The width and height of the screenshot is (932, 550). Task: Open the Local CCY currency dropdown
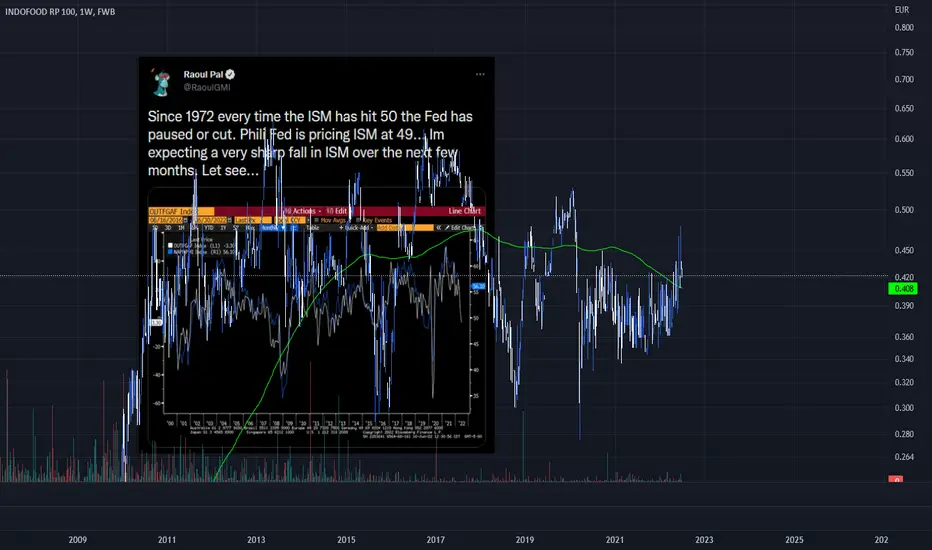292,220
